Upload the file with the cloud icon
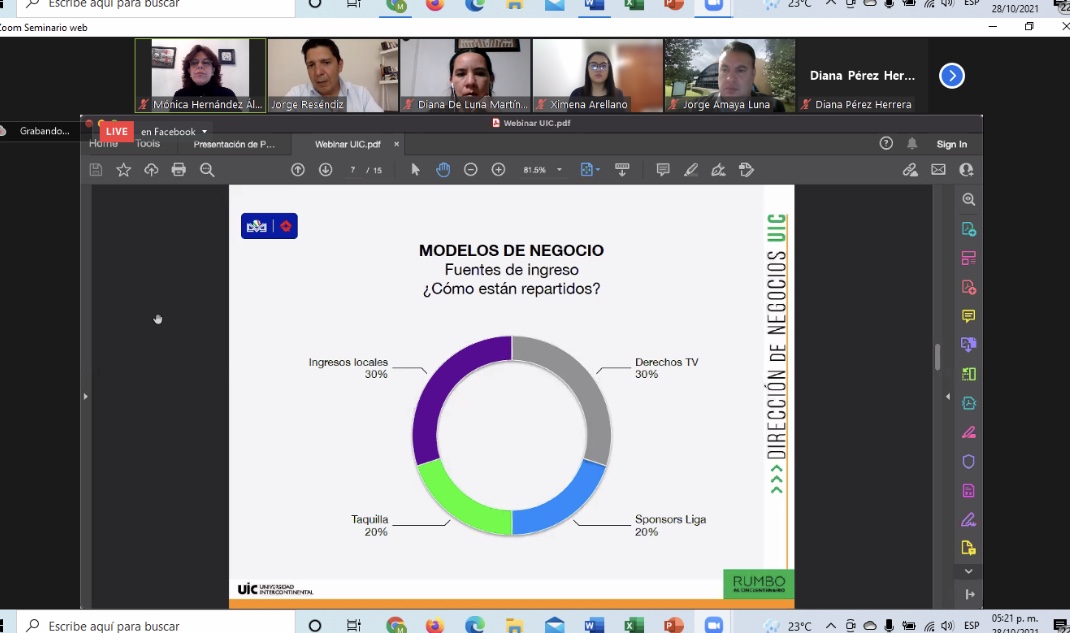 (151, 170)
